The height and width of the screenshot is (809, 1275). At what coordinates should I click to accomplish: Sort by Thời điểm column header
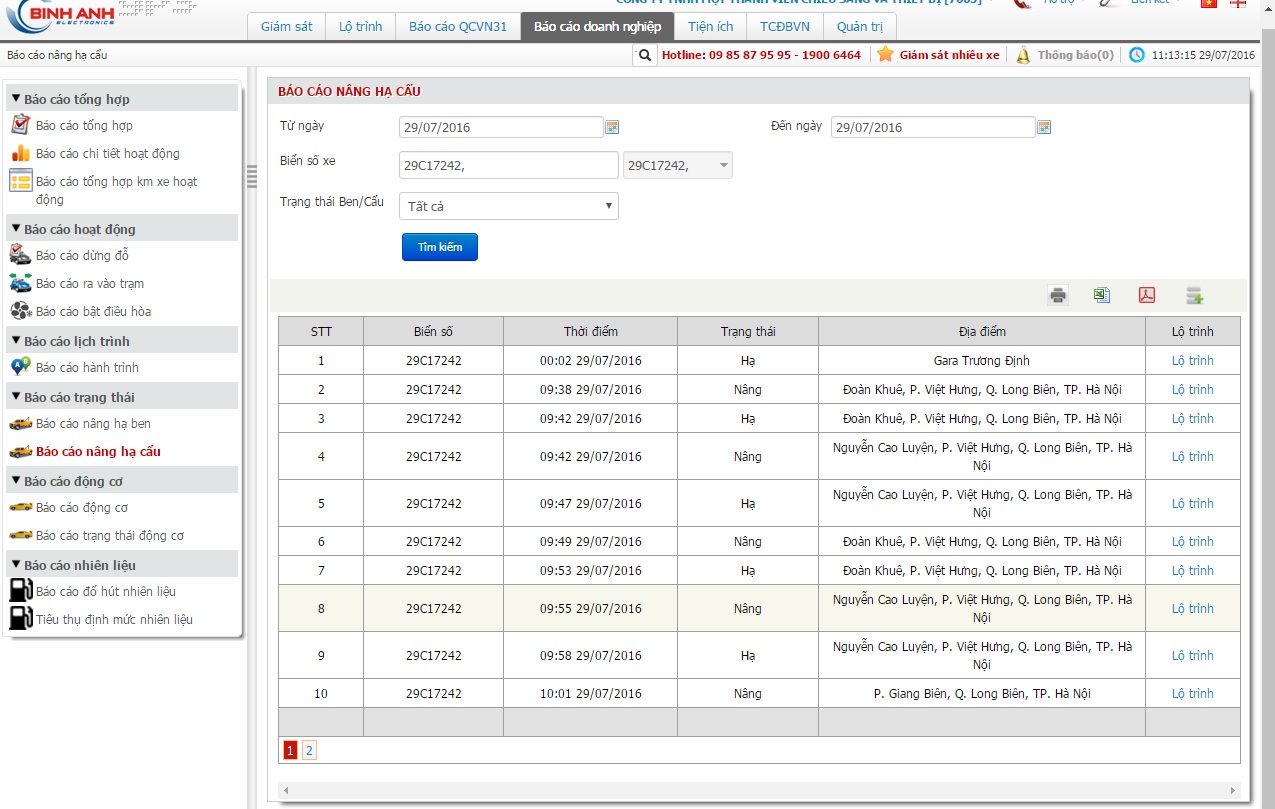click(x=590, y=331)
